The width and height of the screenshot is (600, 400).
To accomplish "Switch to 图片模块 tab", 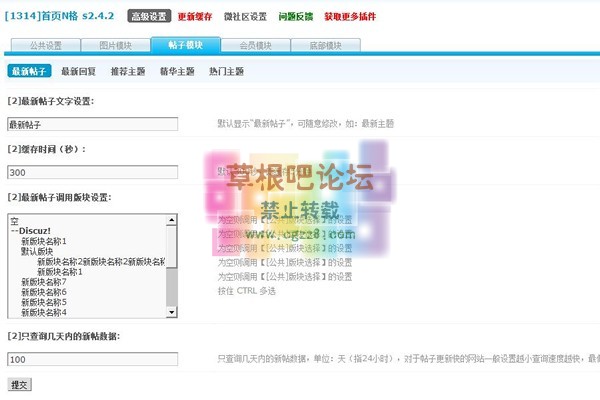I will (116, 46).
